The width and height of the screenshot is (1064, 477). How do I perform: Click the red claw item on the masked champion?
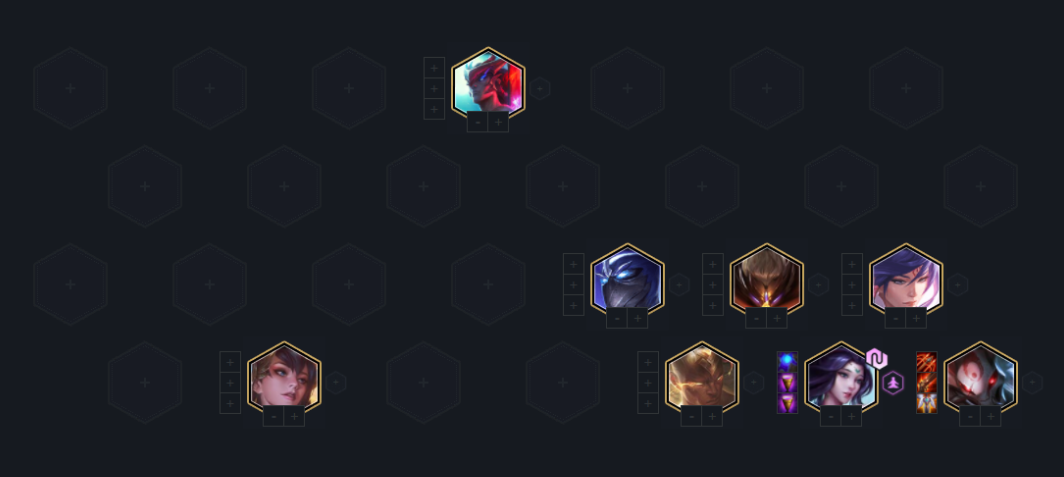[927, 362]
